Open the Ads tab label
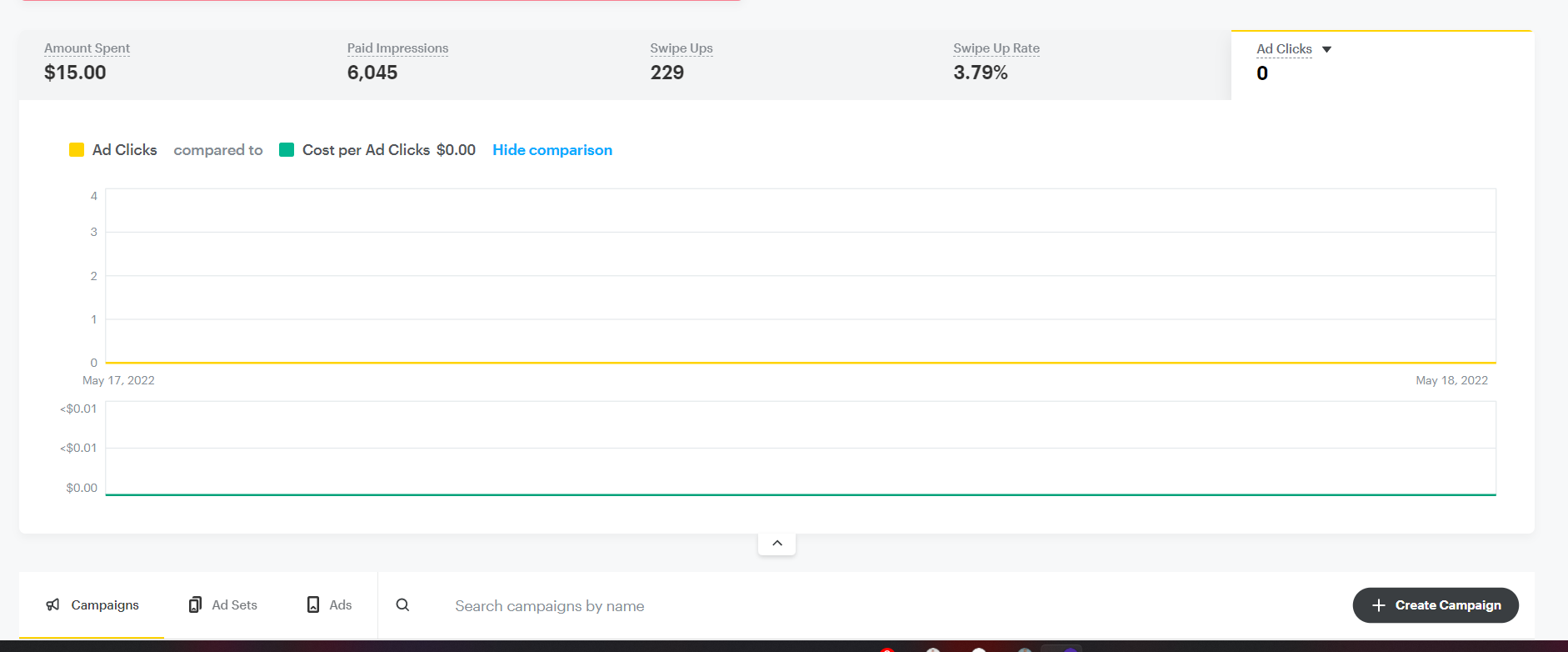 (340, 605)
